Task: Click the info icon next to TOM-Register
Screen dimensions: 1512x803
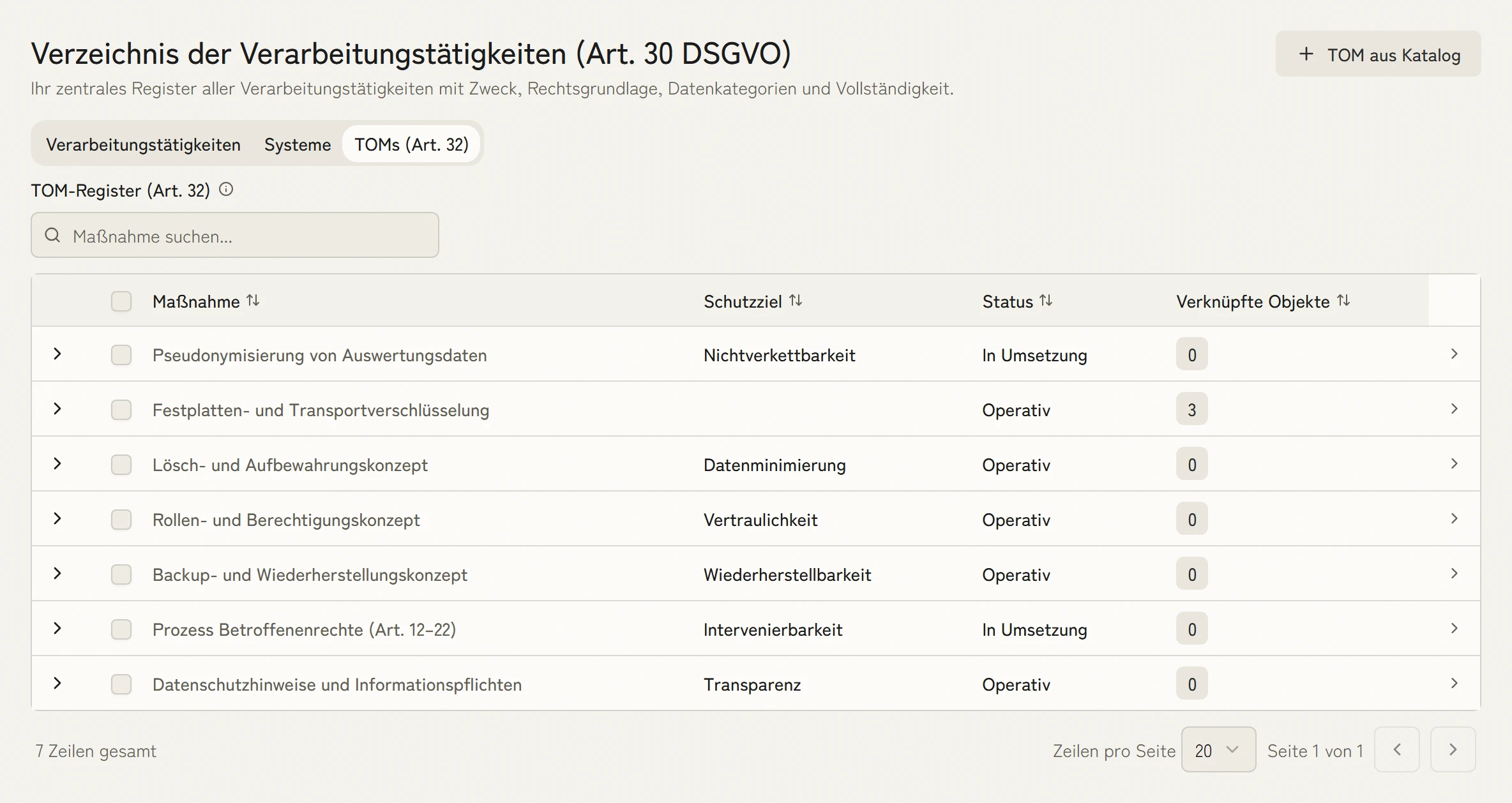Action: click(226, 190)
